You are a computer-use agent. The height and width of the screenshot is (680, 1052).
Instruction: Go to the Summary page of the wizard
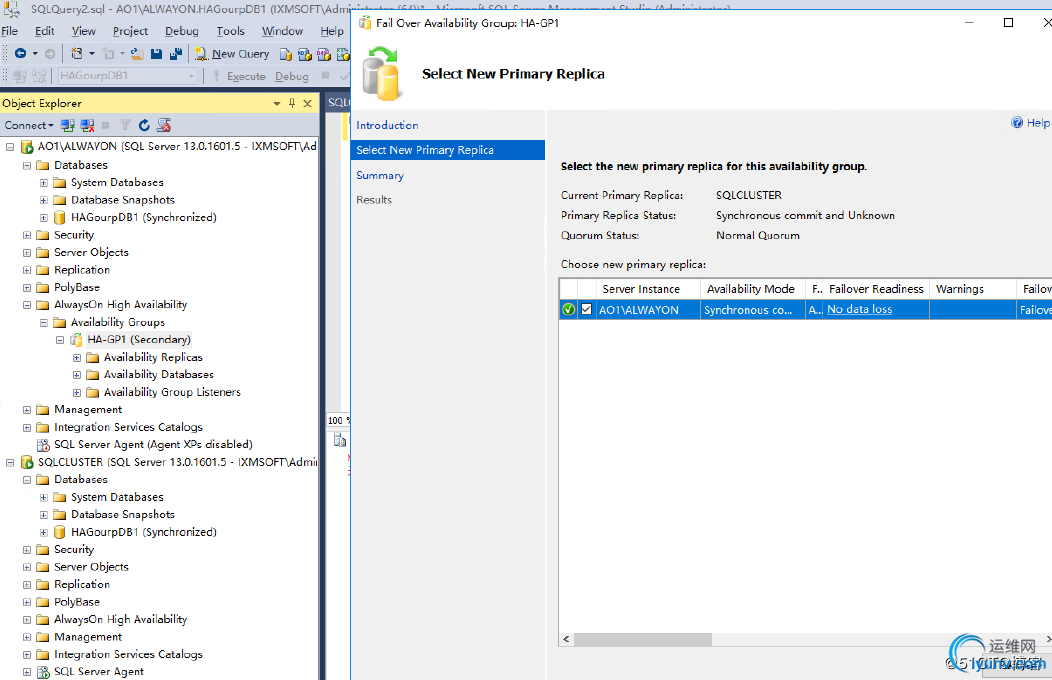(x=380, y=175)
